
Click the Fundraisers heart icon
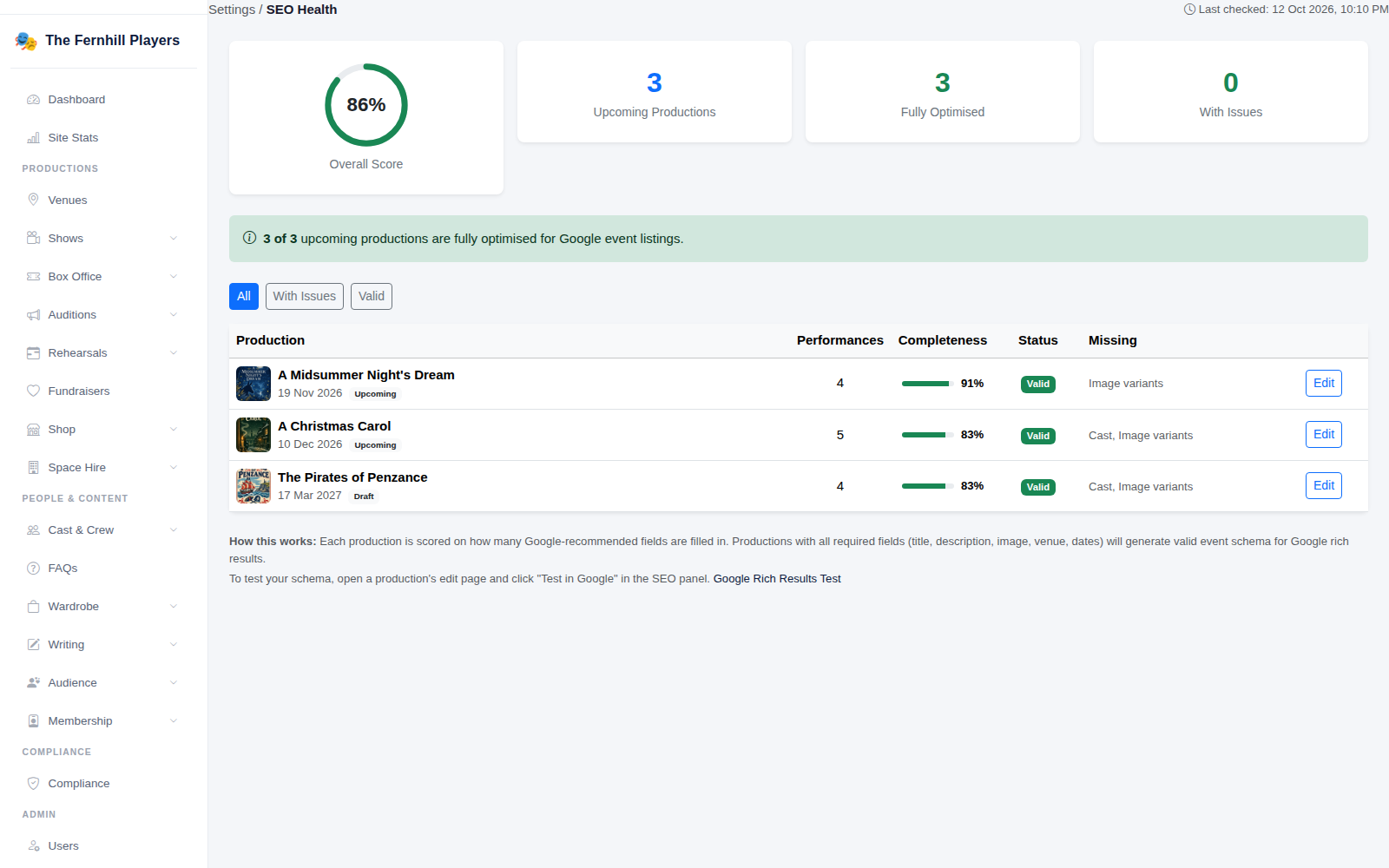pos(33,391)
